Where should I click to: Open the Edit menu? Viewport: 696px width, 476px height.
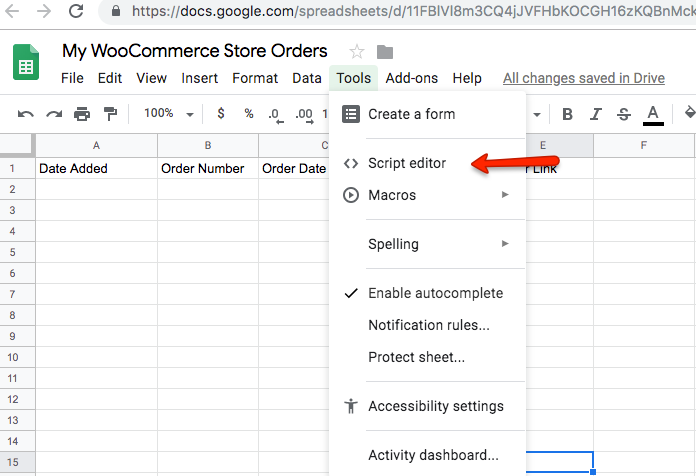point(110,78)
